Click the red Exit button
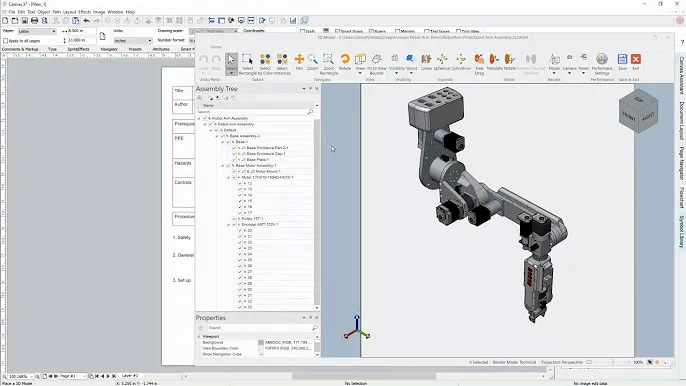Viewport: 686px width, 386px height. point(636,62)
